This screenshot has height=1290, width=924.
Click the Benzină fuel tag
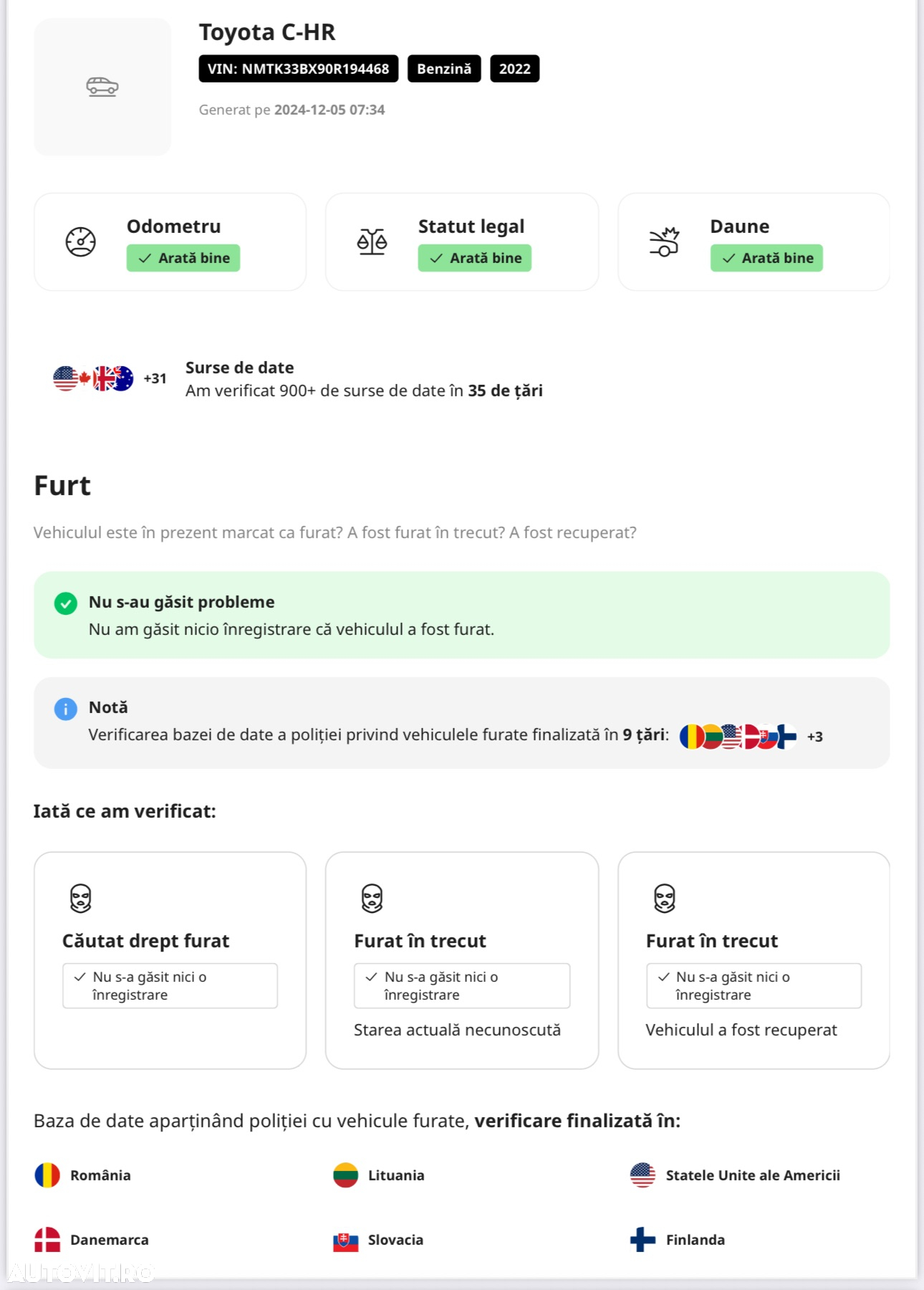click(444, 69)
